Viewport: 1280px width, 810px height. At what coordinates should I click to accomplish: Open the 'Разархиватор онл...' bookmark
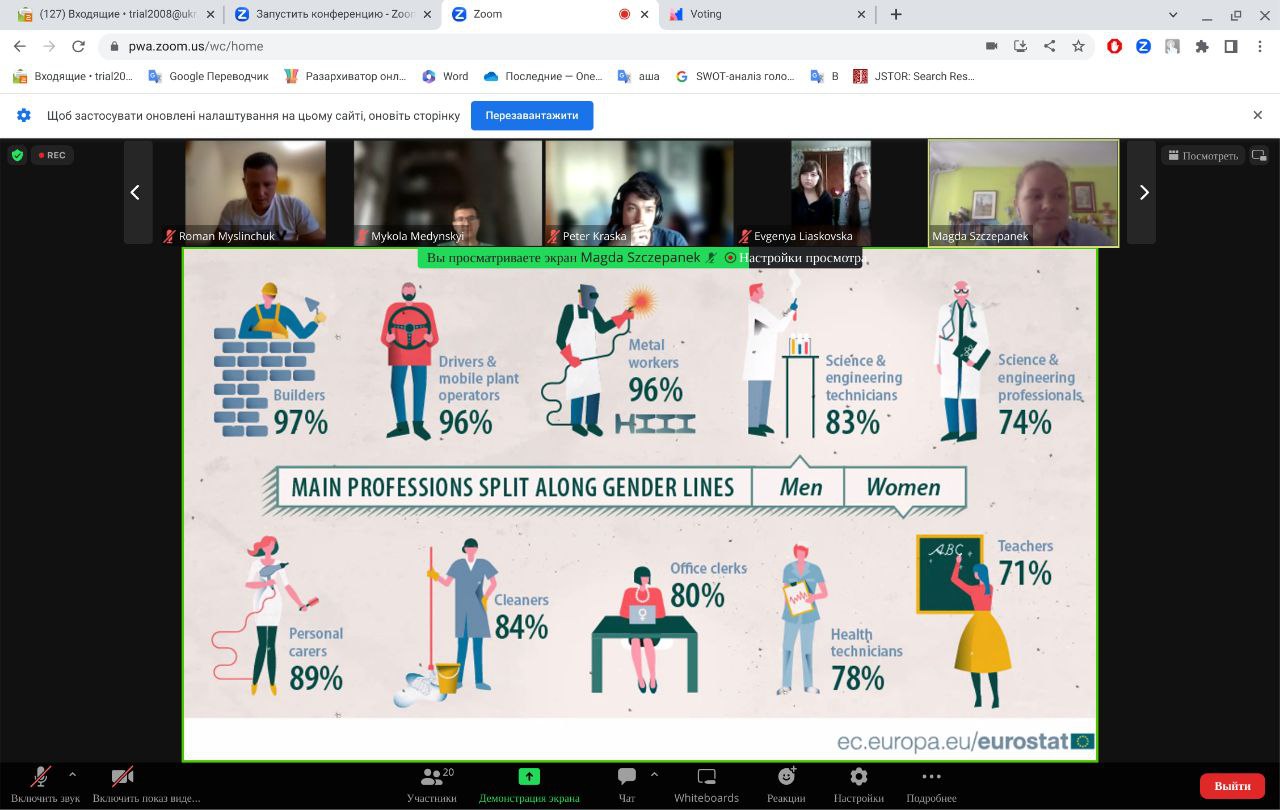coord(345,76)
